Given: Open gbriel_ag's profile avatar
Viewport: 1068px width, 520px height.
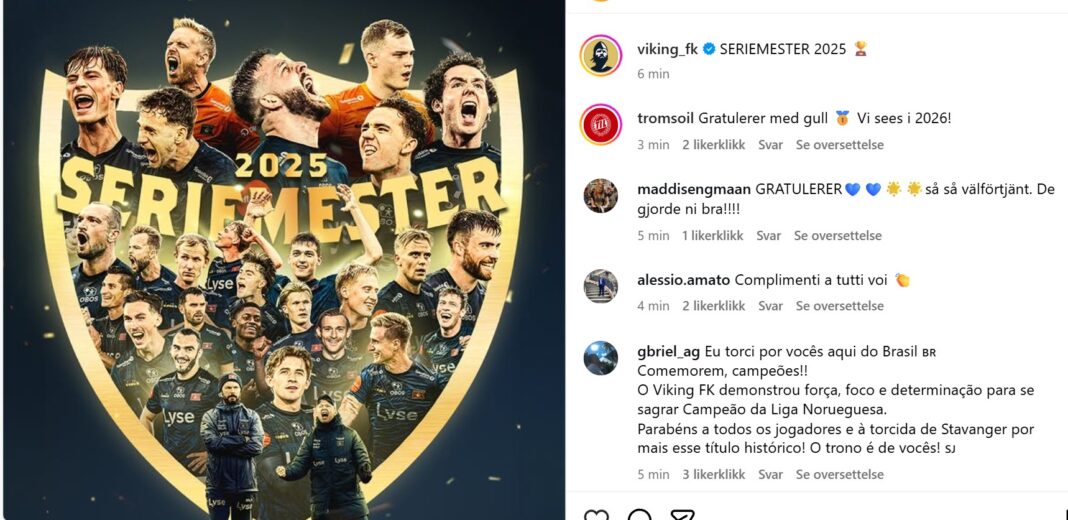Looking at the screenshot, I should 601,357.
